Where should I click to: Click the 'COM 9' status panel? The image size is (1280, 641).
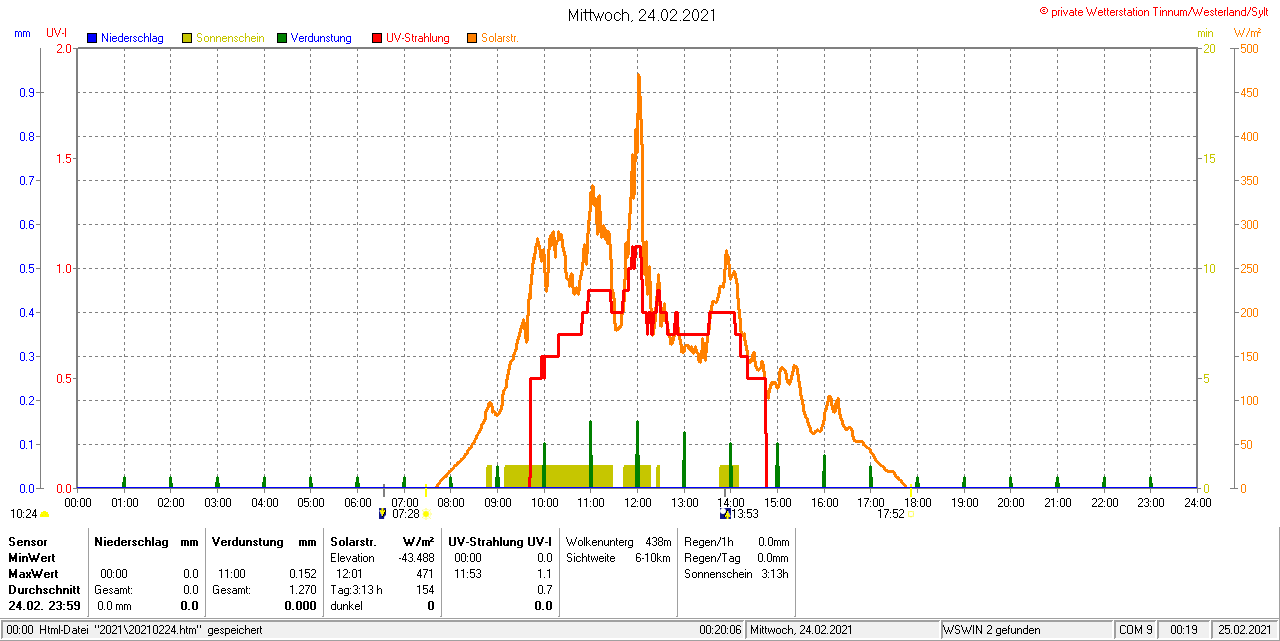pos(1135,630)
